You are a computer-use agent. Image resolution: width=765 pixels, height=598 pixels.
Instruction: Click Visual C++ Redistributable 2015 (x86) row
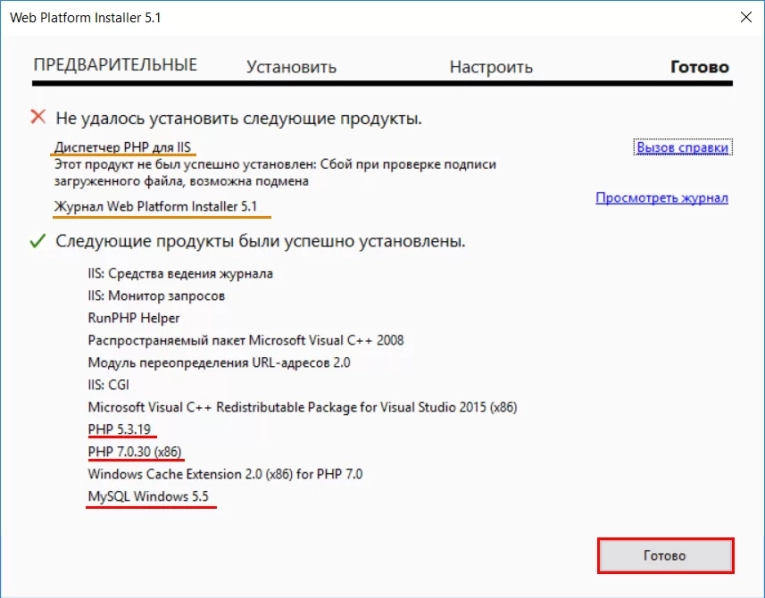click(x=302, y=407)
